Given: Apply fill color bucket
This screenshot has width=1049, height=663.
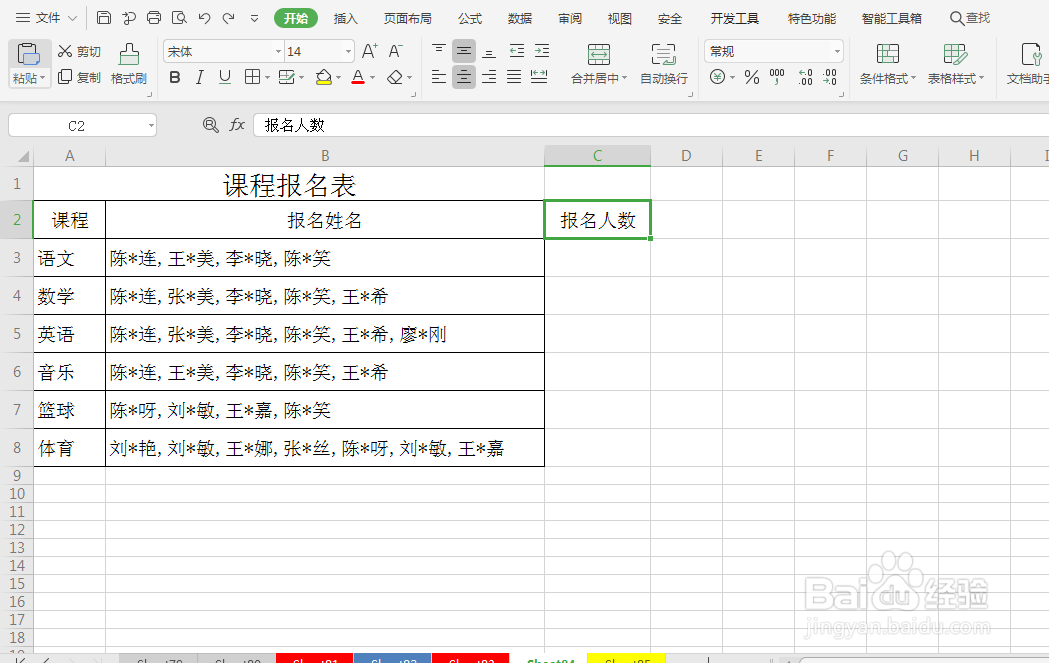Looking at the screenshot, I should click(324, 78).
